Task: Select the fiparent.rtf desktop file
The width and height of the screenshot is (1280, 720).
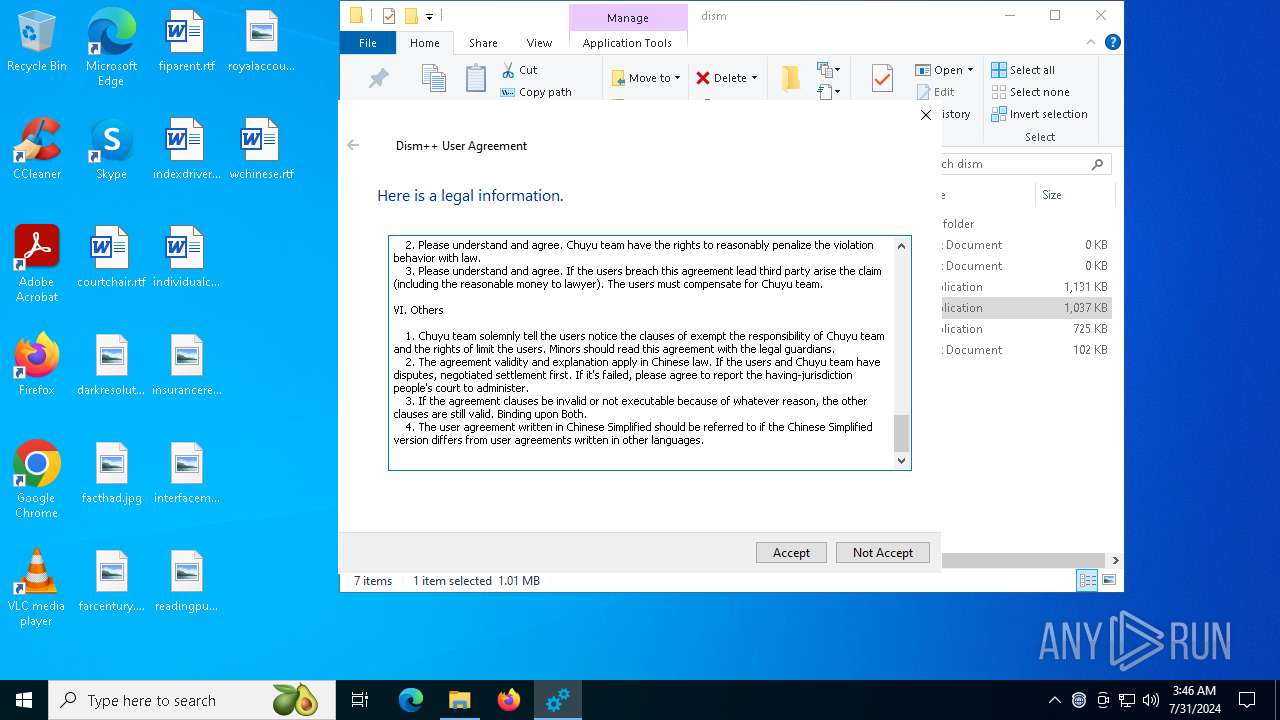Action: pos(186,41)
